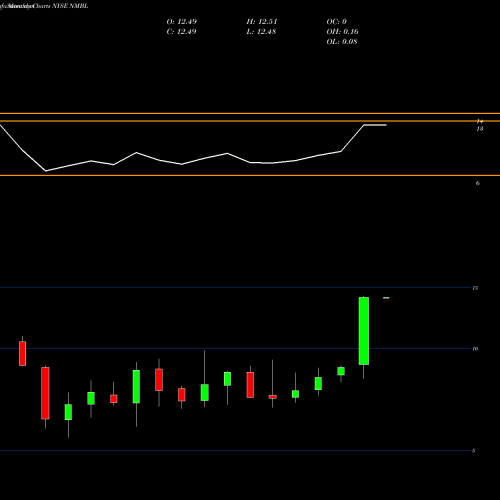Click the 'NYSE NMBL' chart title
500x500 pixels.
click(70, 6)
